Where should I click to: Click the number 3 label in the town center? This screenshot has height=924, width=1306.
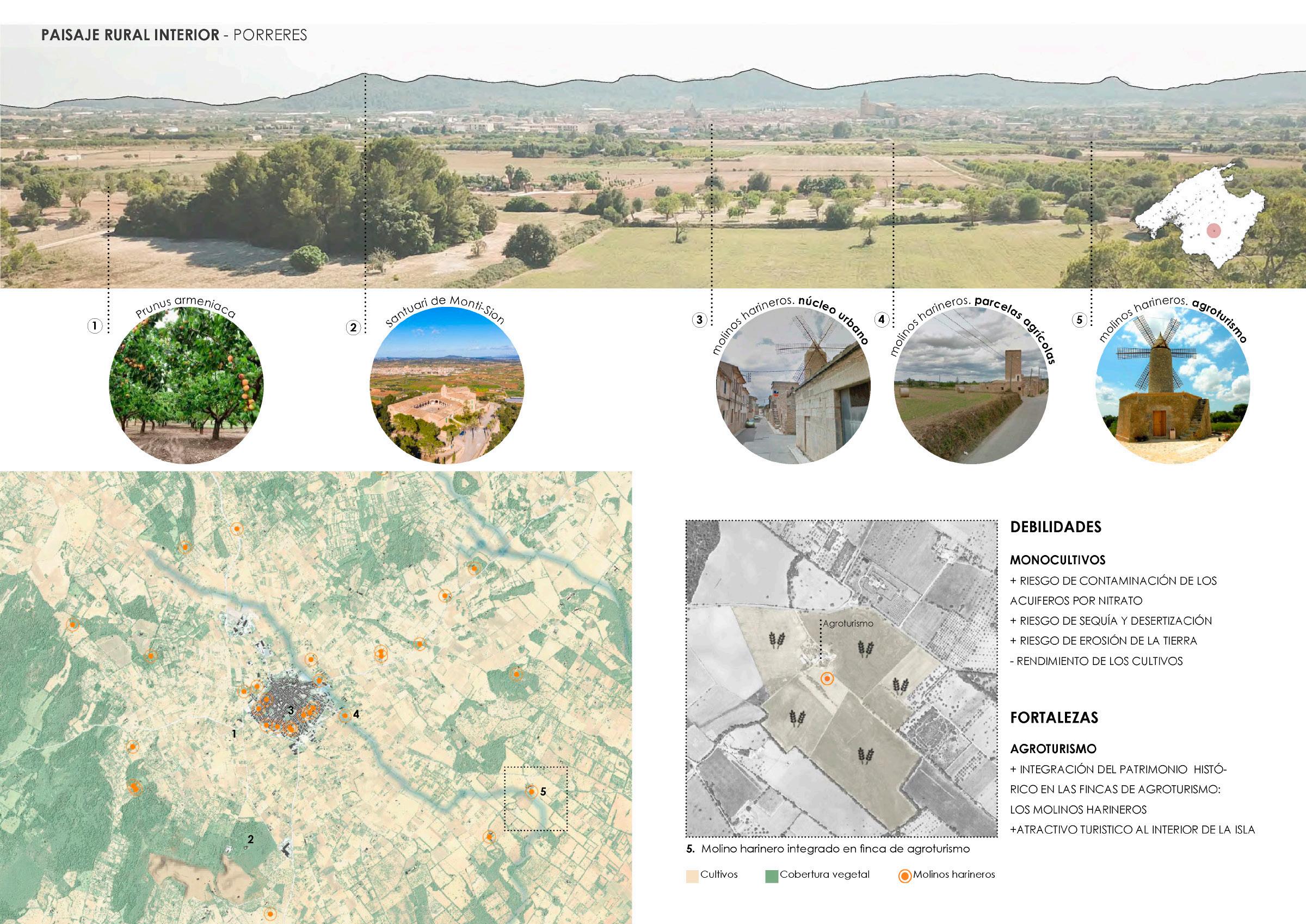coord(291,710)
